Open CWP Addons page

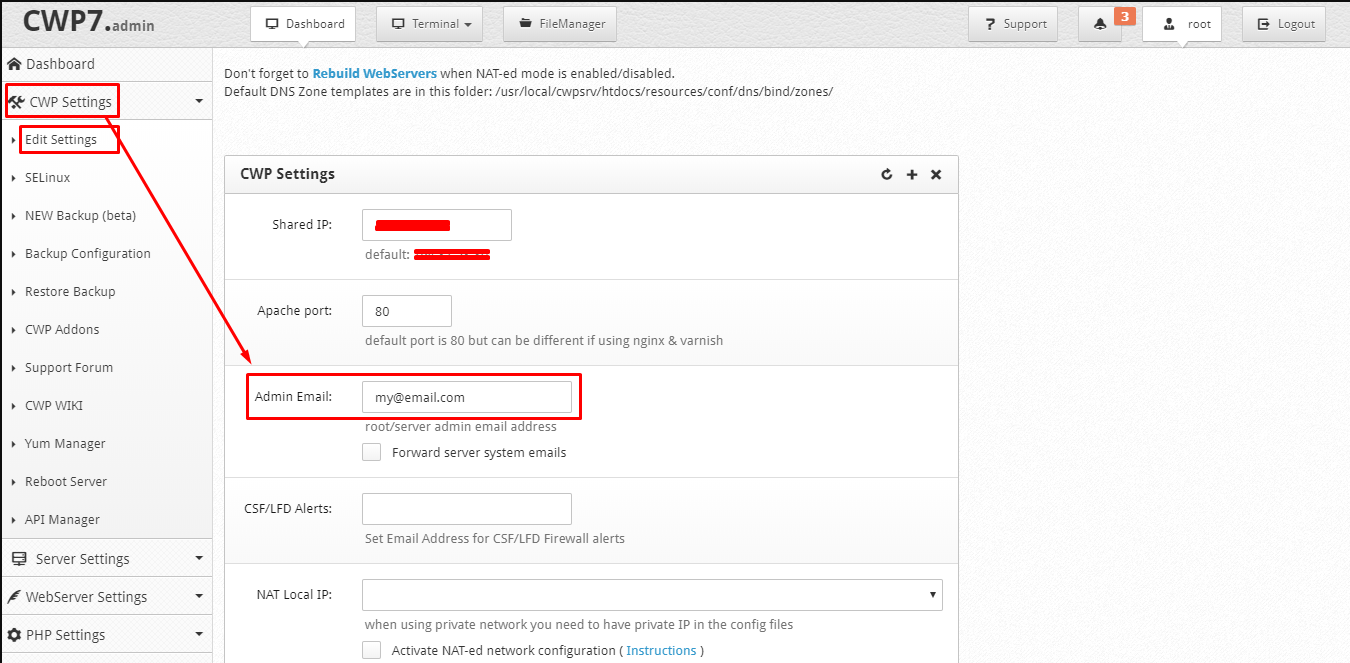pos(62,330)
